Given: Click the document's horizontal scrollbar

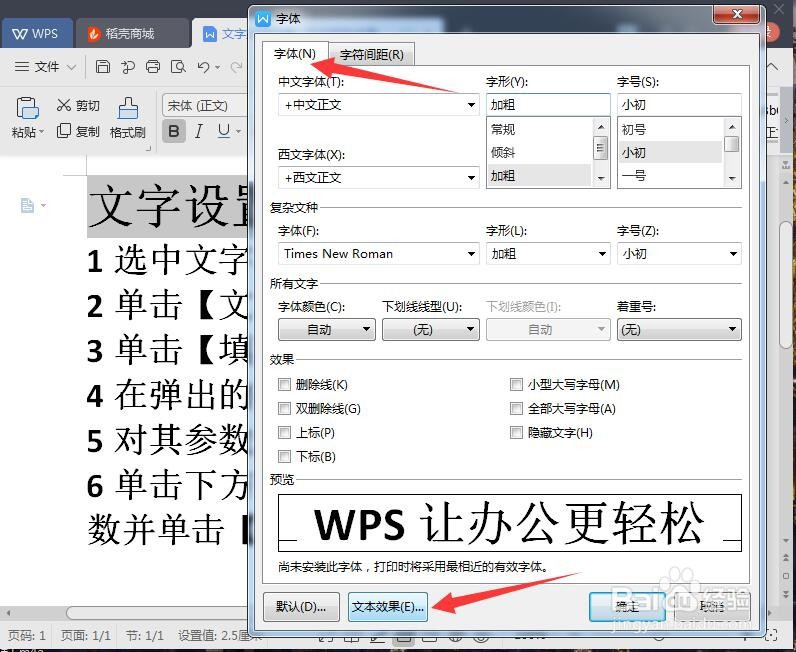Looking at the screenshot, I should coord(157,613).
